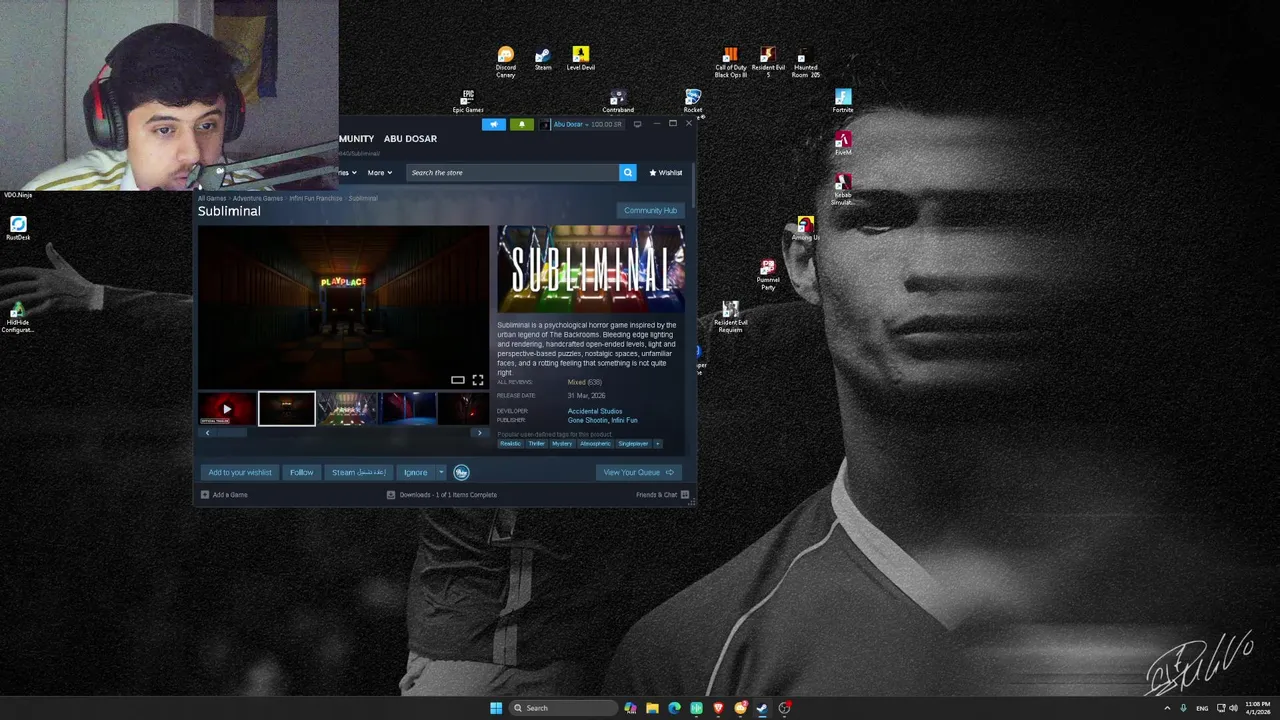Open the Wishlist star button

(666, 172)
